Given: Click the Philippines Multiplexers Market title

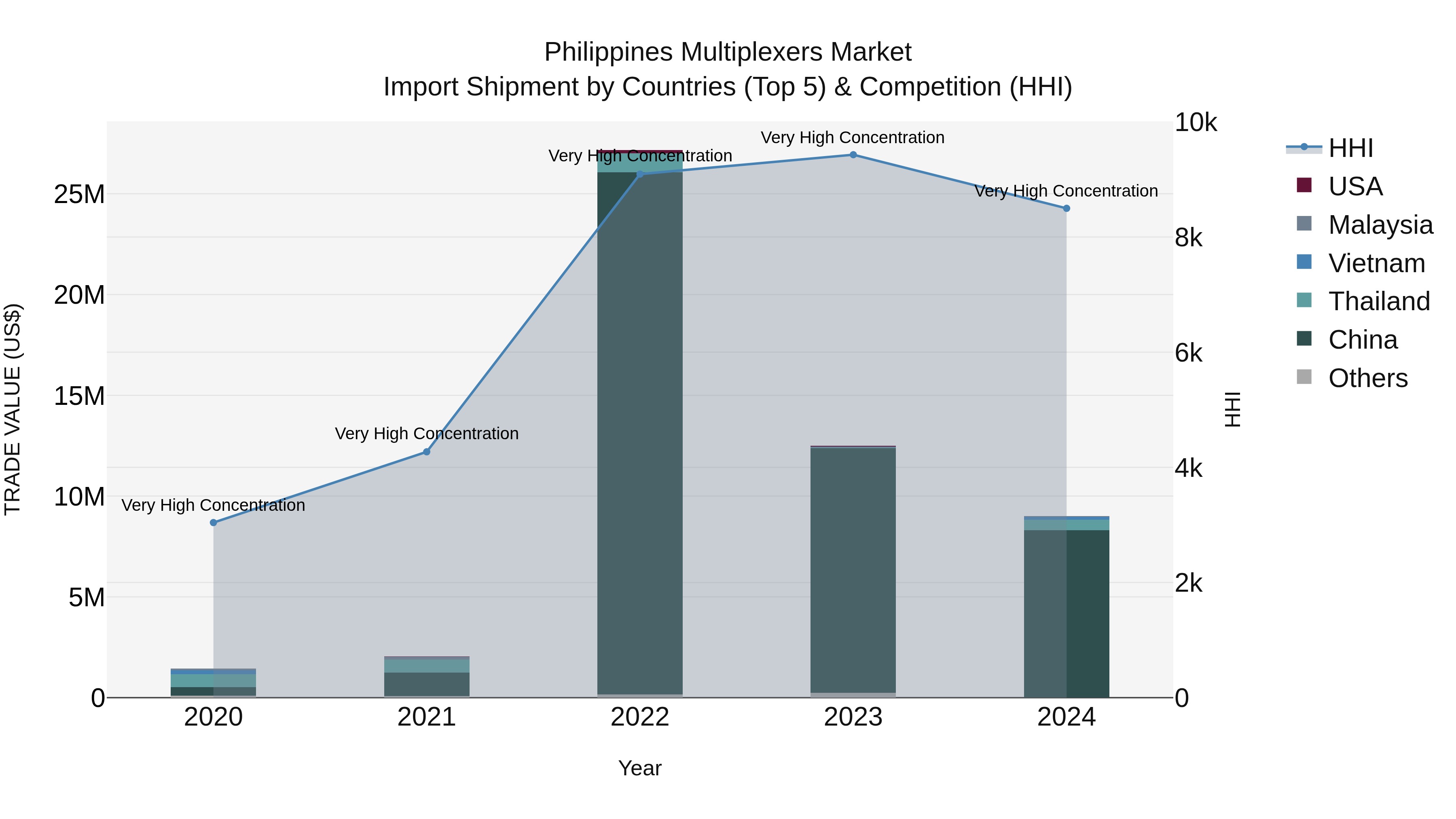Looking at the screenshot, I should click(x=728, y=52).
